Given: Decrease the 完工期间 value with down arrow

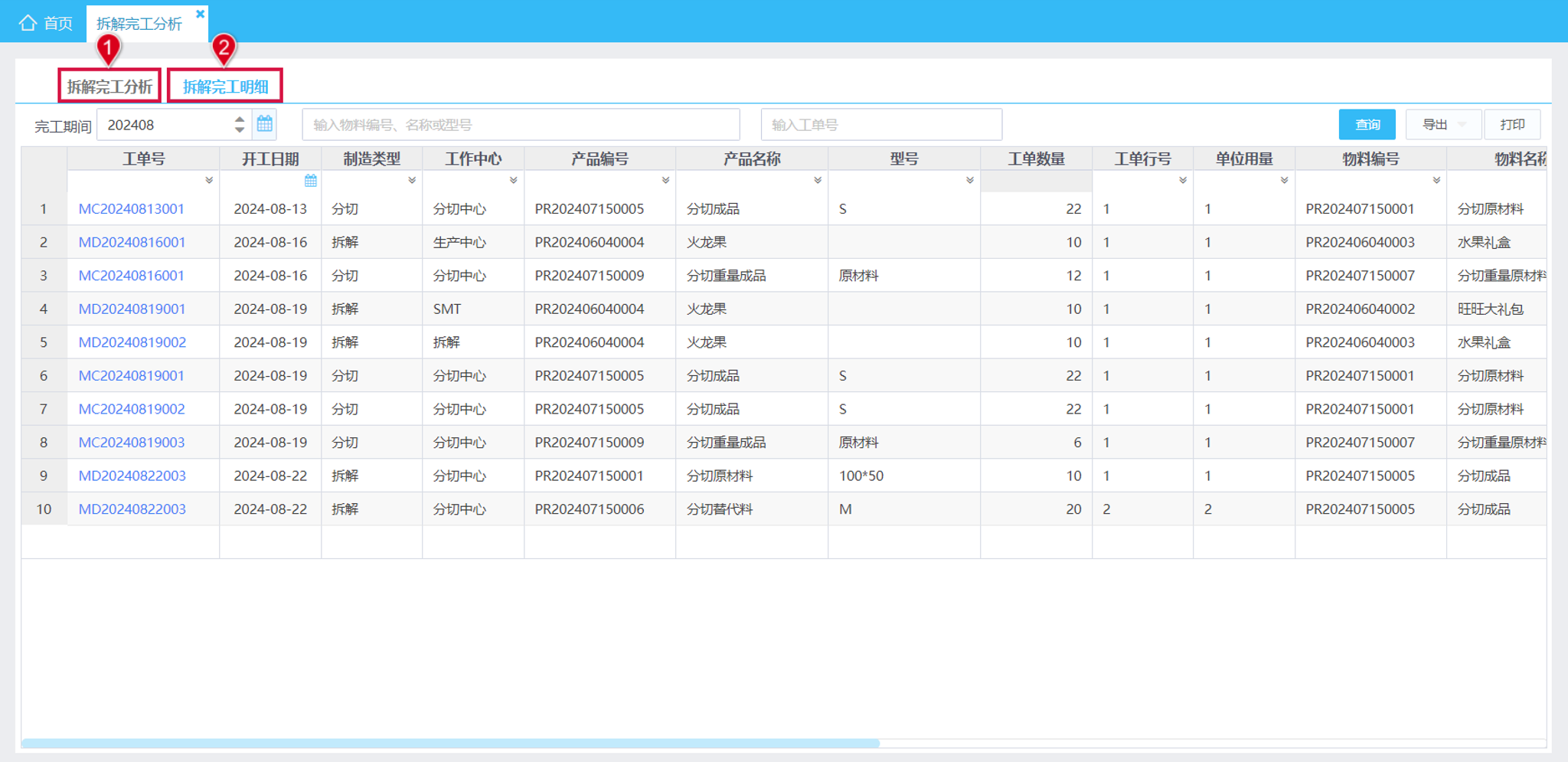Looking at the screenshot, I should point(240,129).
